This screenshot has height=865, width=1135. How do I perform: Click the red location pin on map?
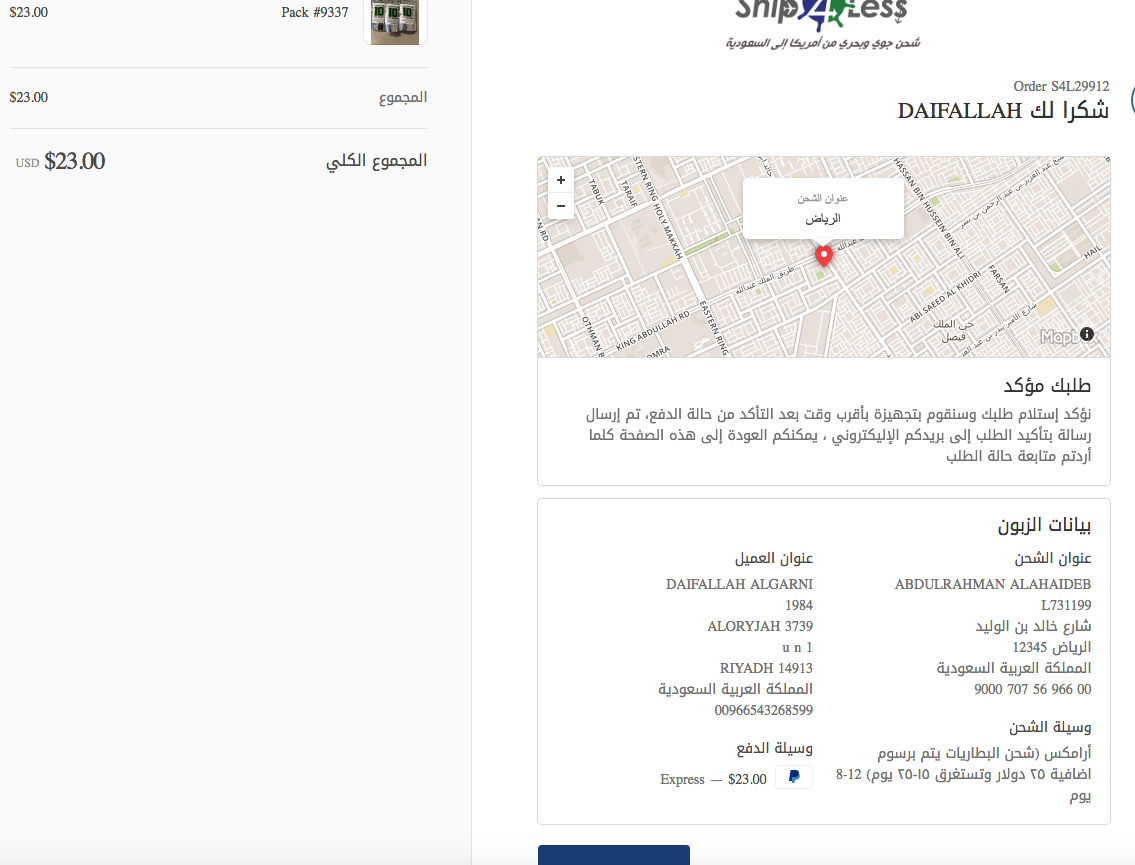point(823,256)
